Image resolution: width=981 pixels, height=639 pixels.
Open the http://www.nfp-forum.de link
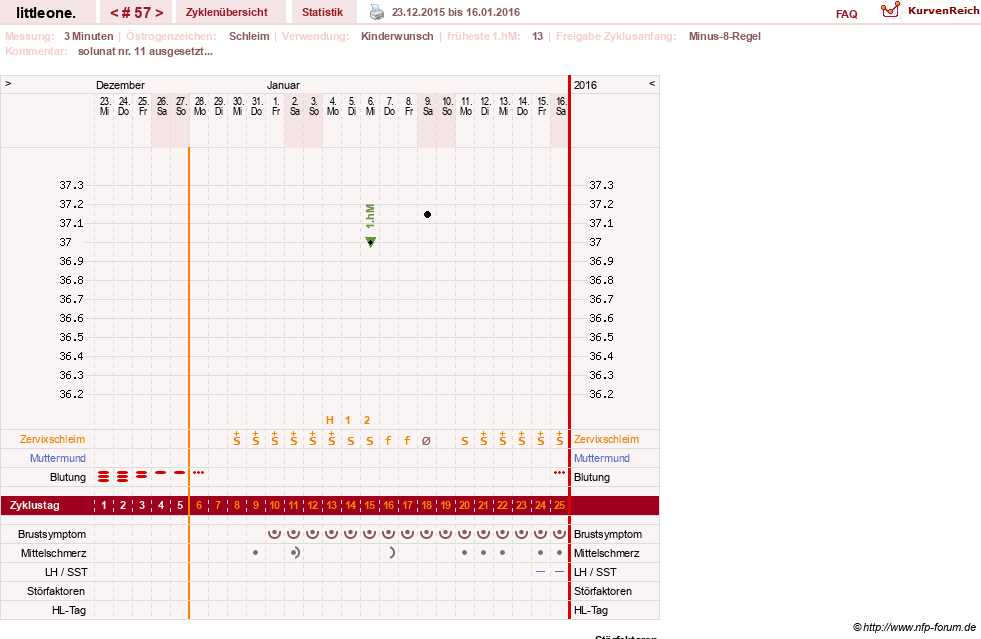920,627
